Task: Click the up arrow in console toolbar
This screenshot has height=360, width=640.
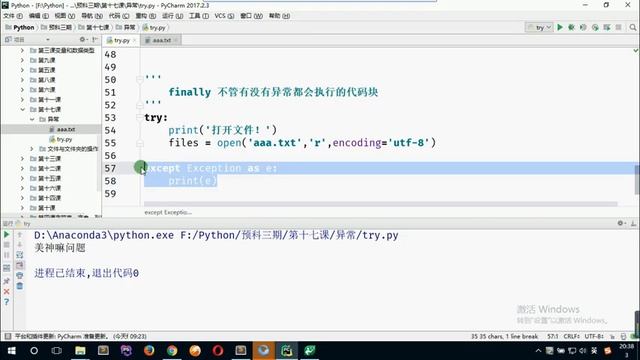Action: point(20,235)
